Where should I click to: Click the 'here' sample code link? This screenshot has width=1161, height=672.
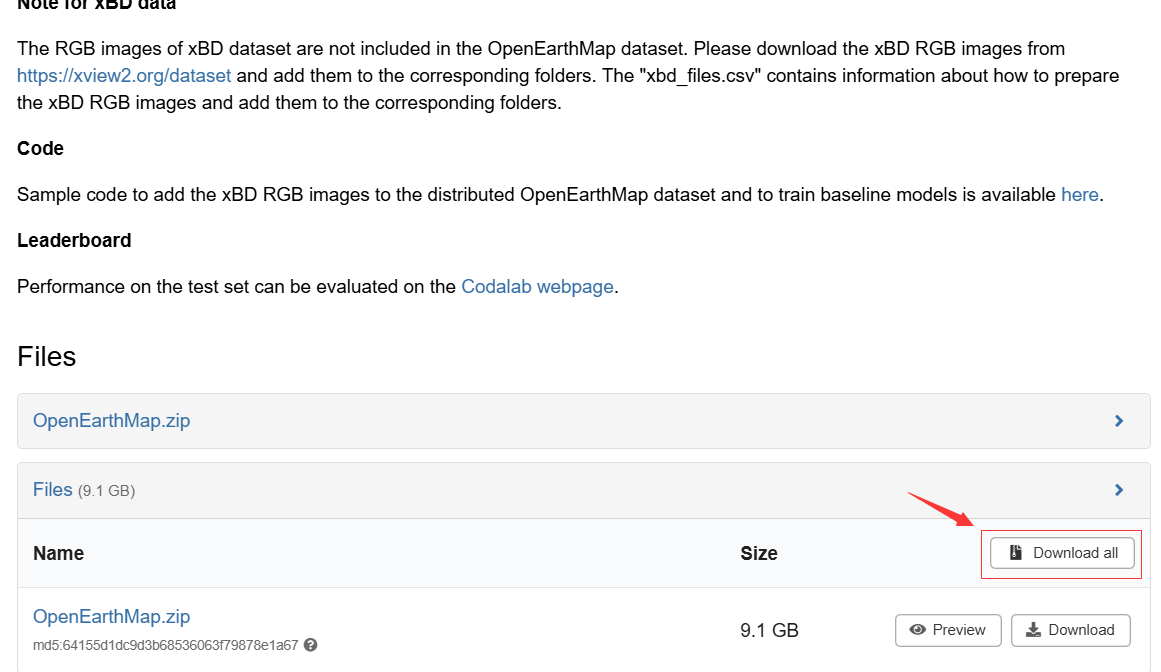[x=1080, y=194]
